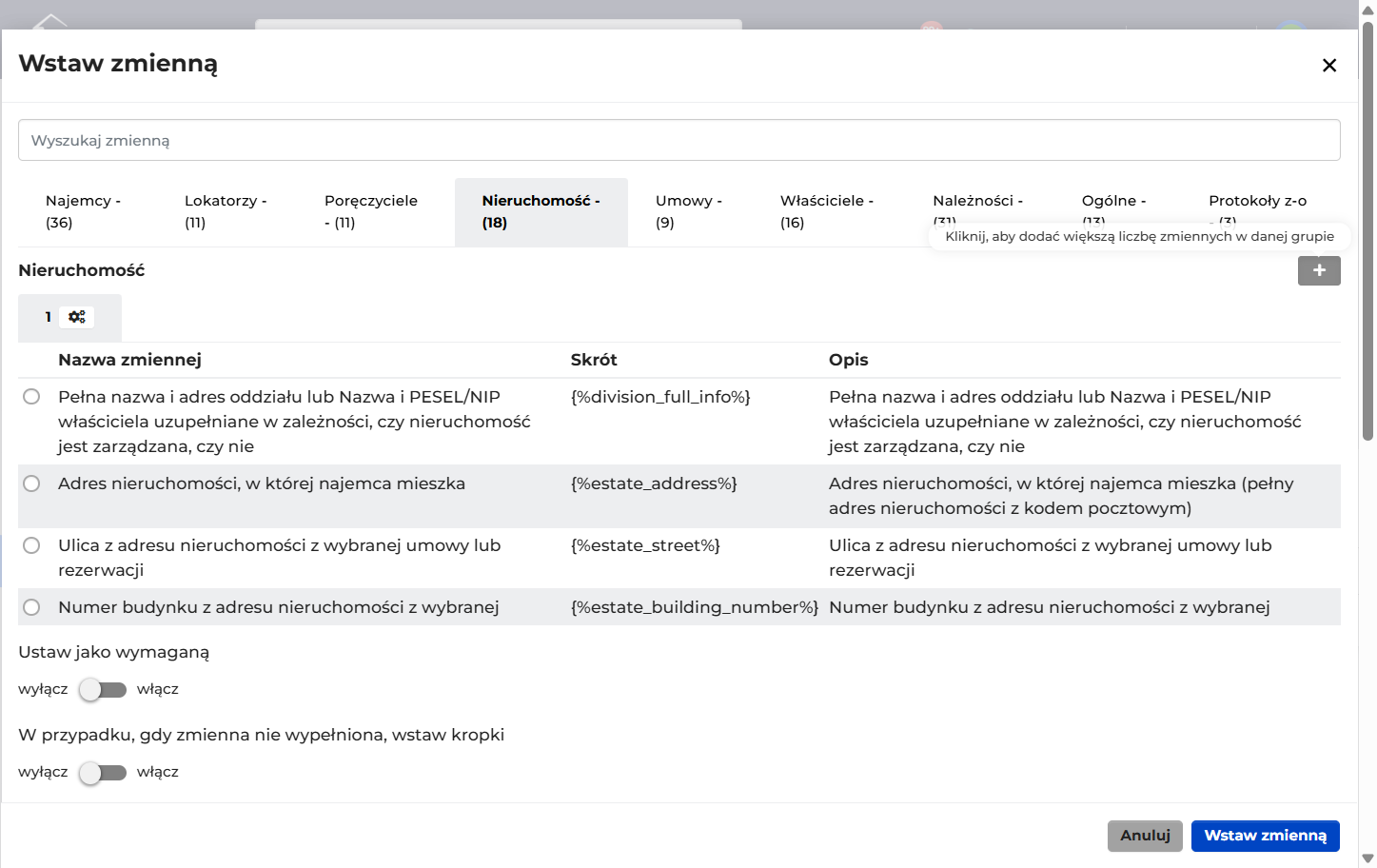The image size is (1377, 868).
Task: Switch to the Właściciele tab
Action: pyautogui.click(x=830, y=211)
